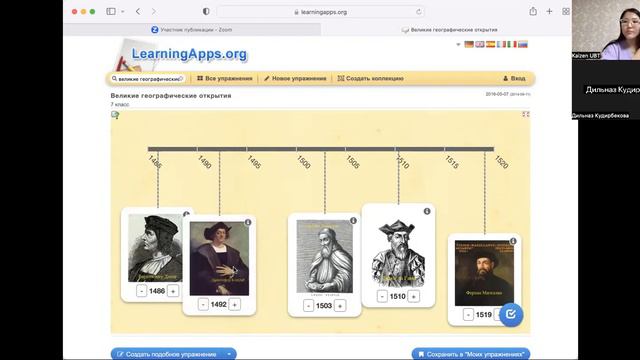Decrease the 1503 year with minus
Screen dimensions: 640x360
point(309,306)
